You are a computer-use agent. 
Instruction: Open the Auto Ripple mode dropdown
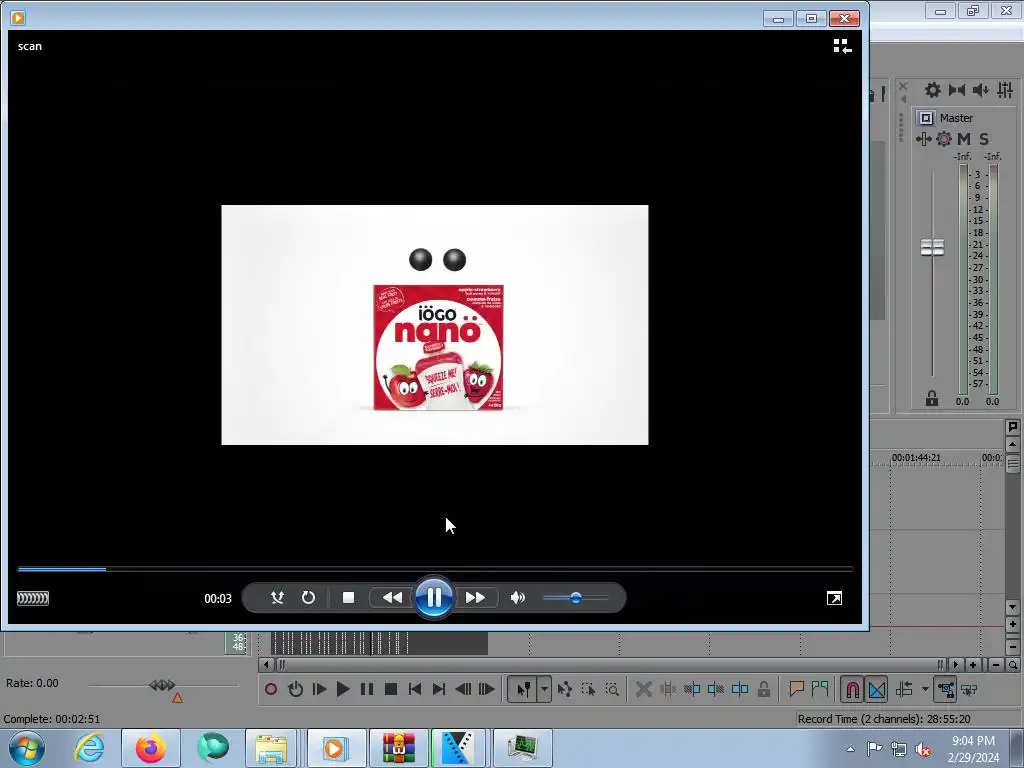coord(925,689)
